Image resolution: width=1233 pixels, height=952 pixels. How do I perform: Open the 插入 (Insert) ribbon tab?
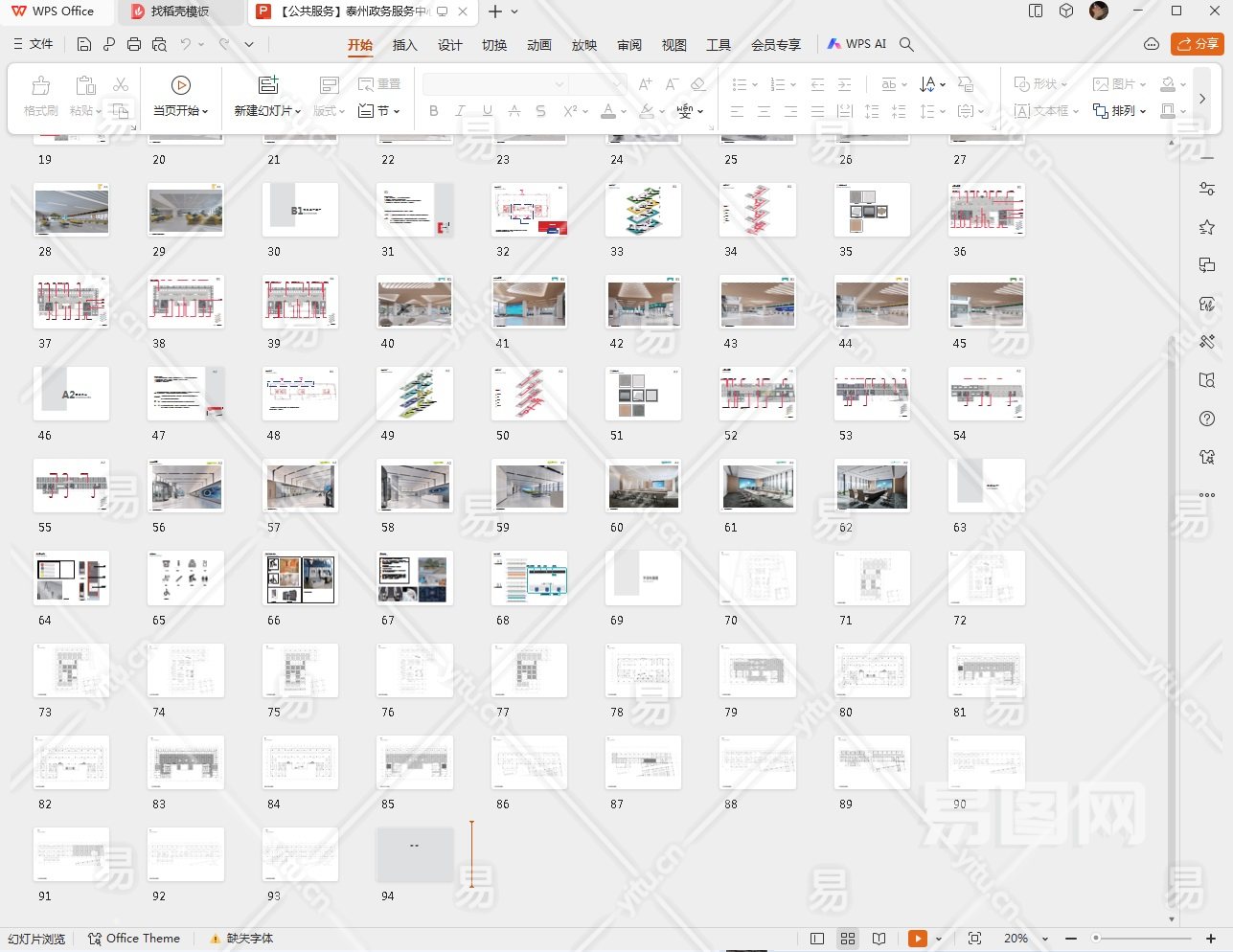(x=404, y=45)
